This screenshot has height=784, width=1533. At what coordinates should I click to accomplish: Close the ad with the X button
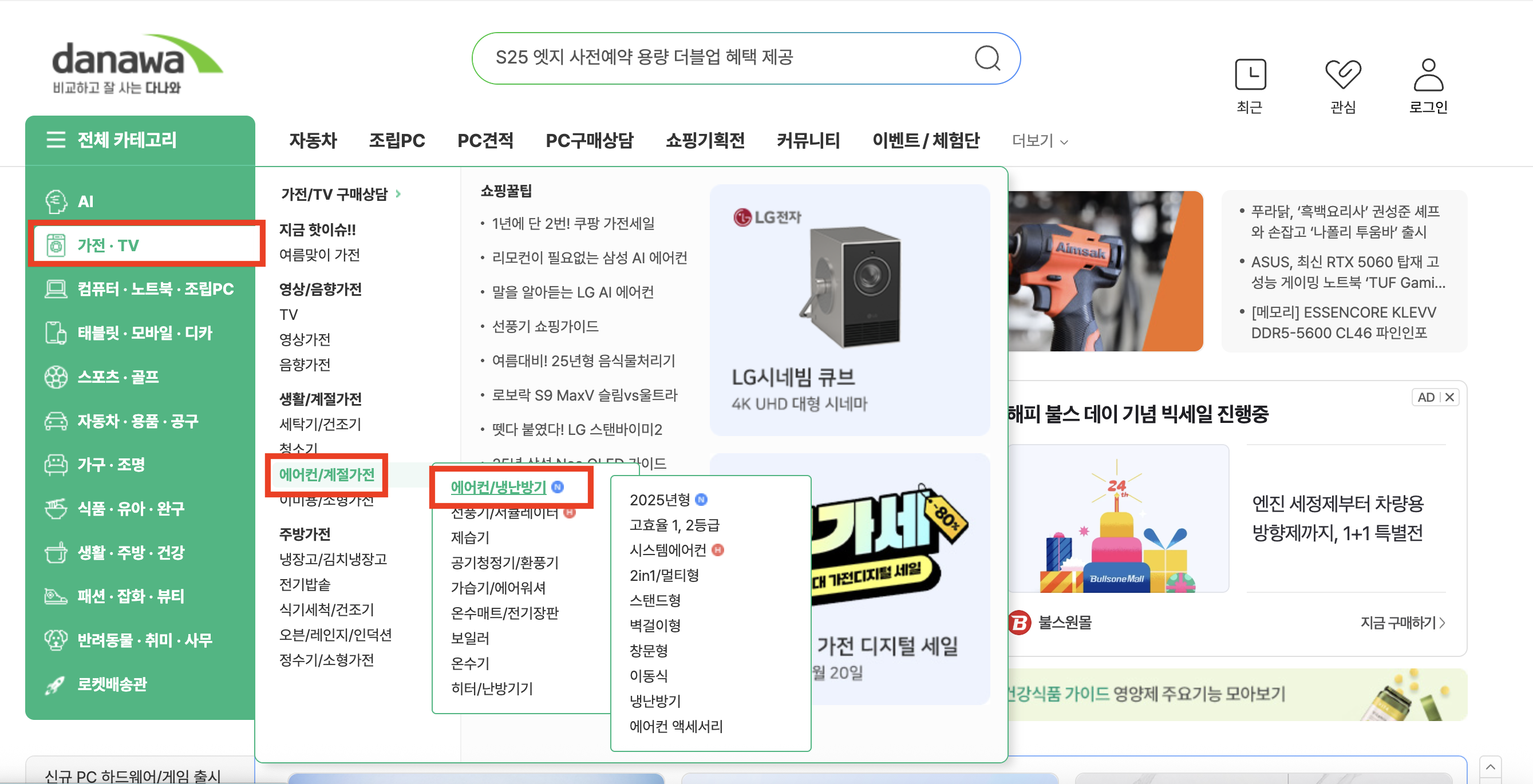click(x=1449, y=397)
